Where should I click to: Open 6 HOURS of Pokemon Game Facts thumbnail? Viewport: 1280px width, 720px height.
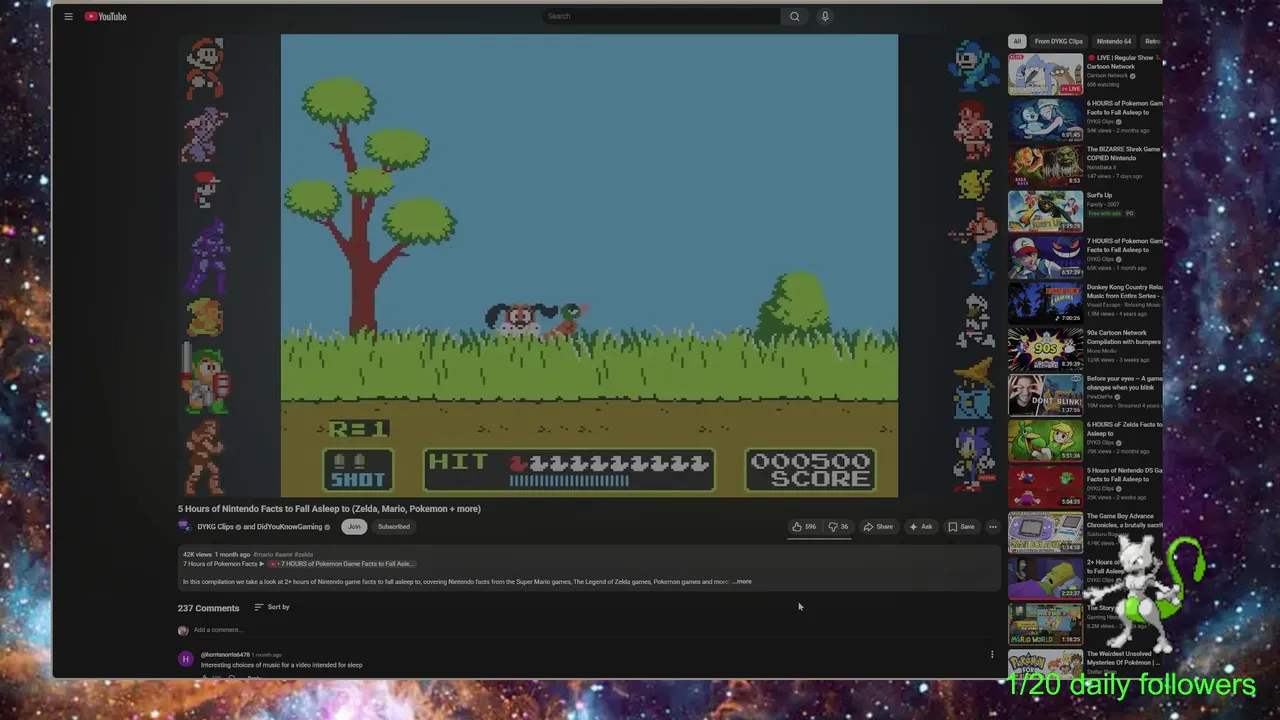(1045, 120)
